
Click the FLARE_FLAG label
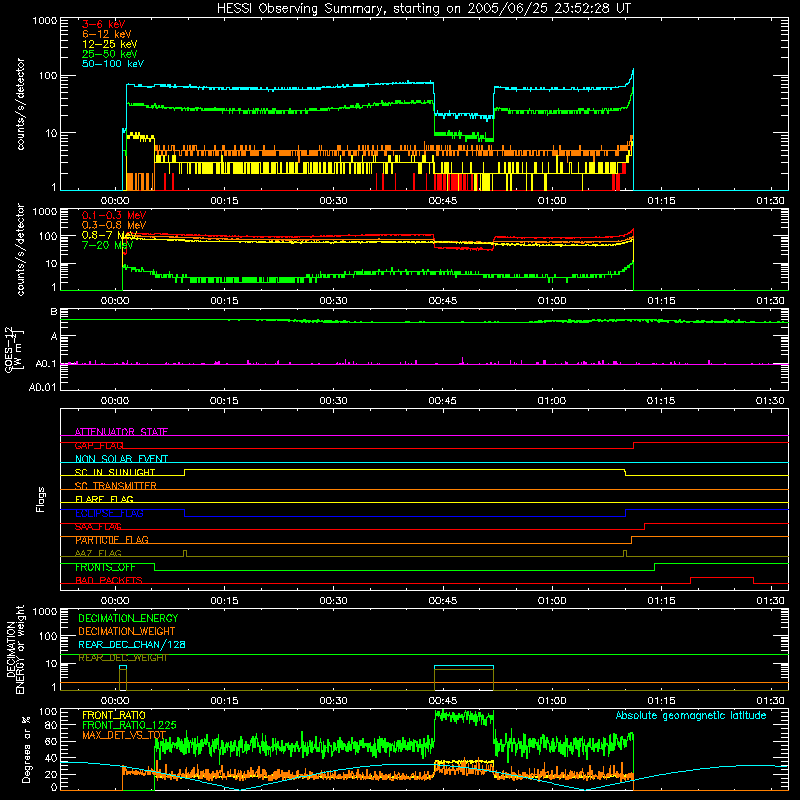(104, 499)
